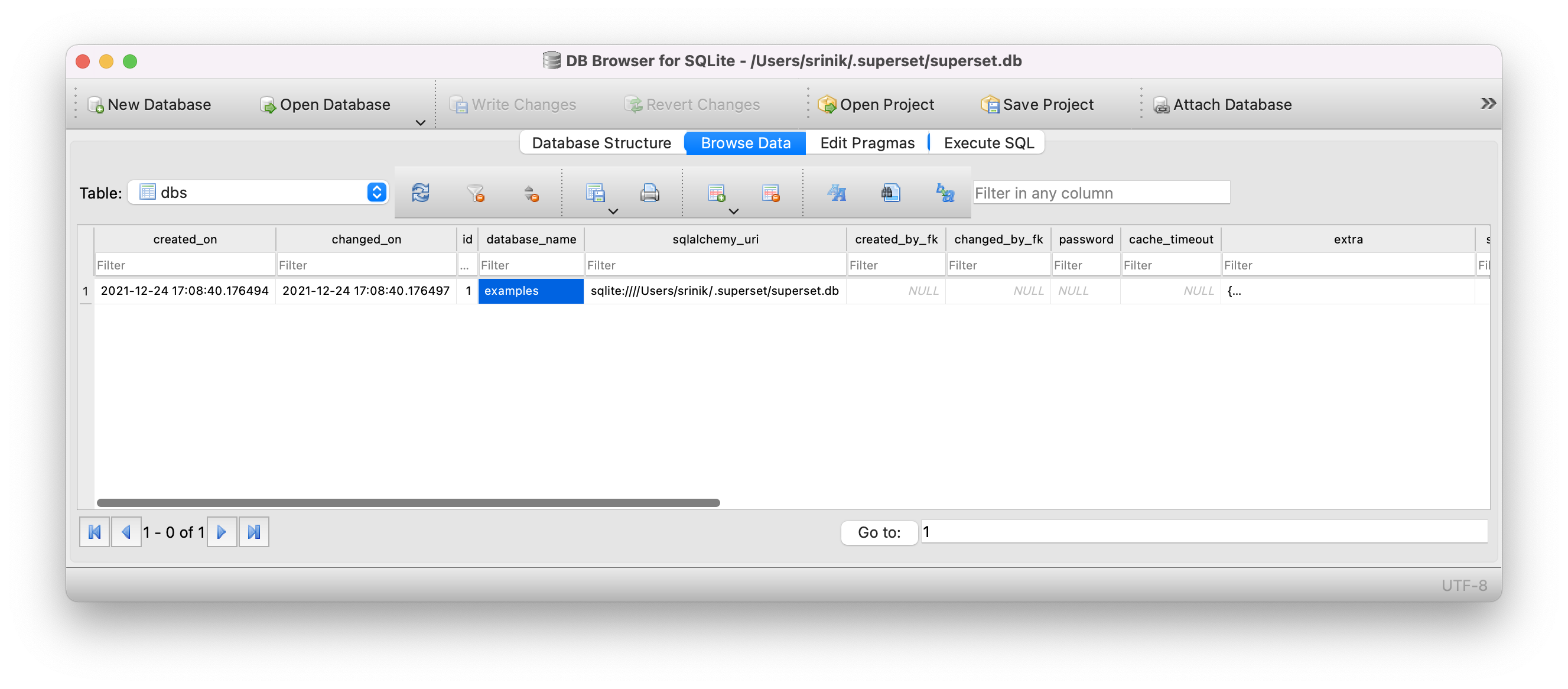This screenshot has width=1568, height=689.
Task: Refresh the table data
Action: (421, 193)
